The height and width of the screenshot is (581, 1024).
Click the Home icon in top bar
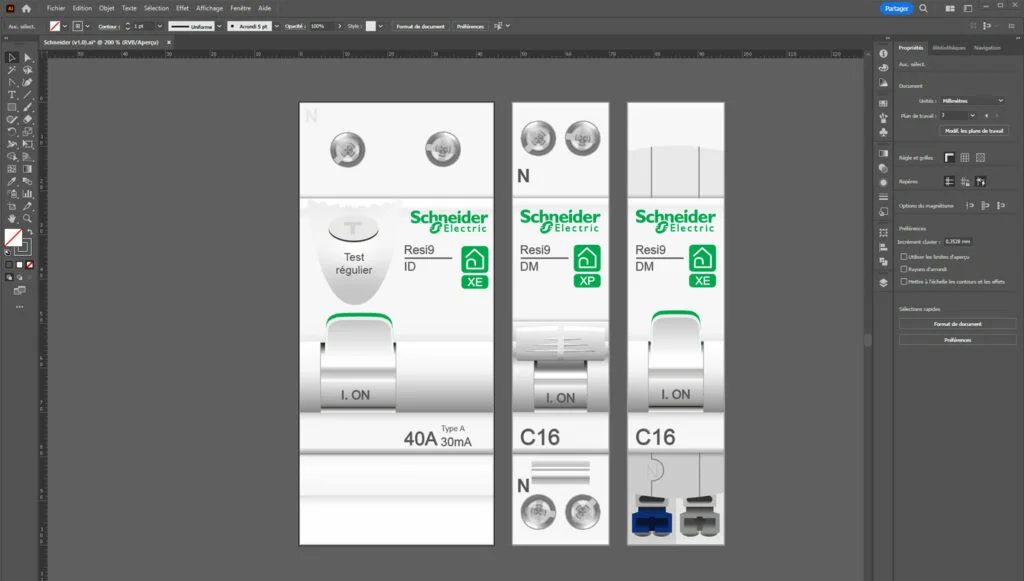click(26, 8)
